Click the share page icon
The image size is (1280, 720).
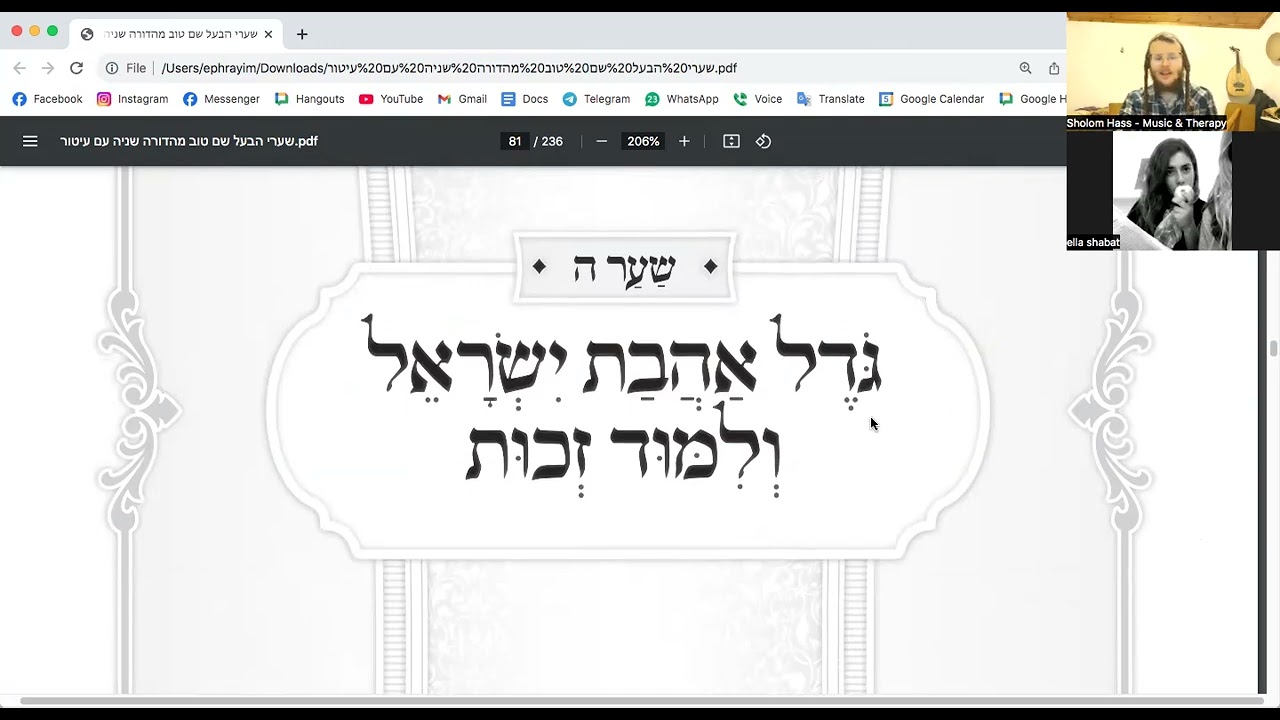point(1054,68)
